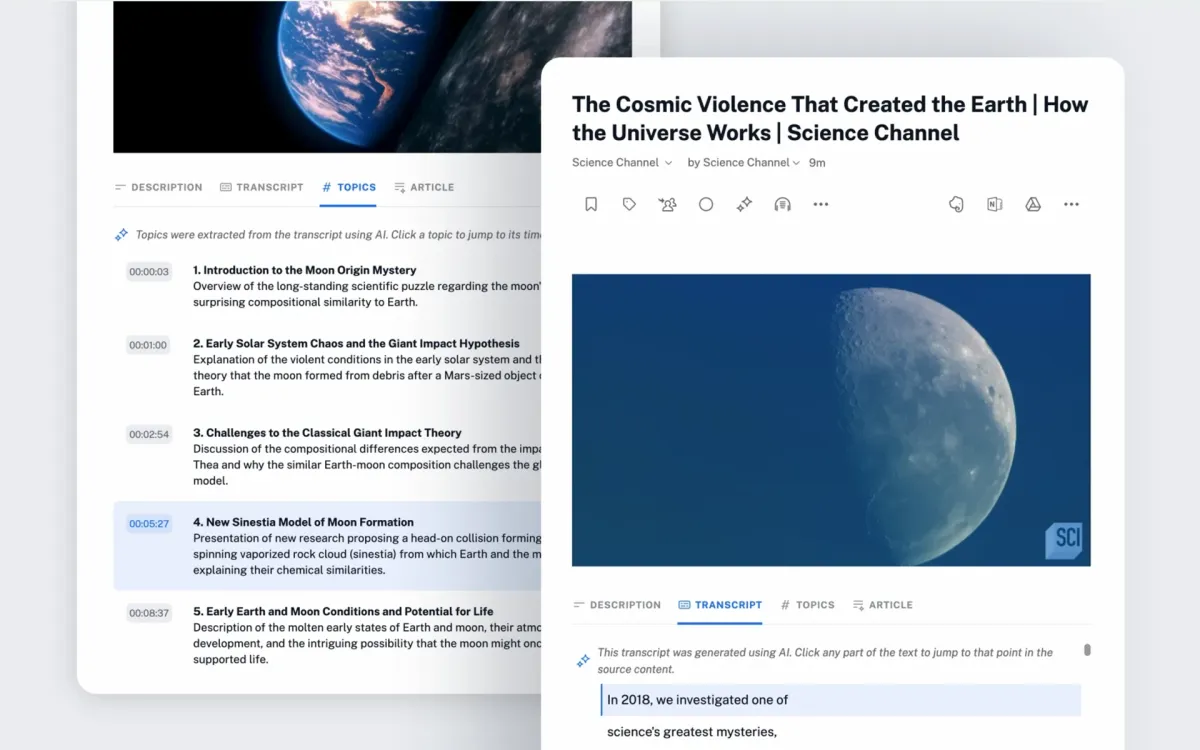Screen dimensions: 1200x750
Task: Open Description tab in the back panel
Action: click(158, 187)
